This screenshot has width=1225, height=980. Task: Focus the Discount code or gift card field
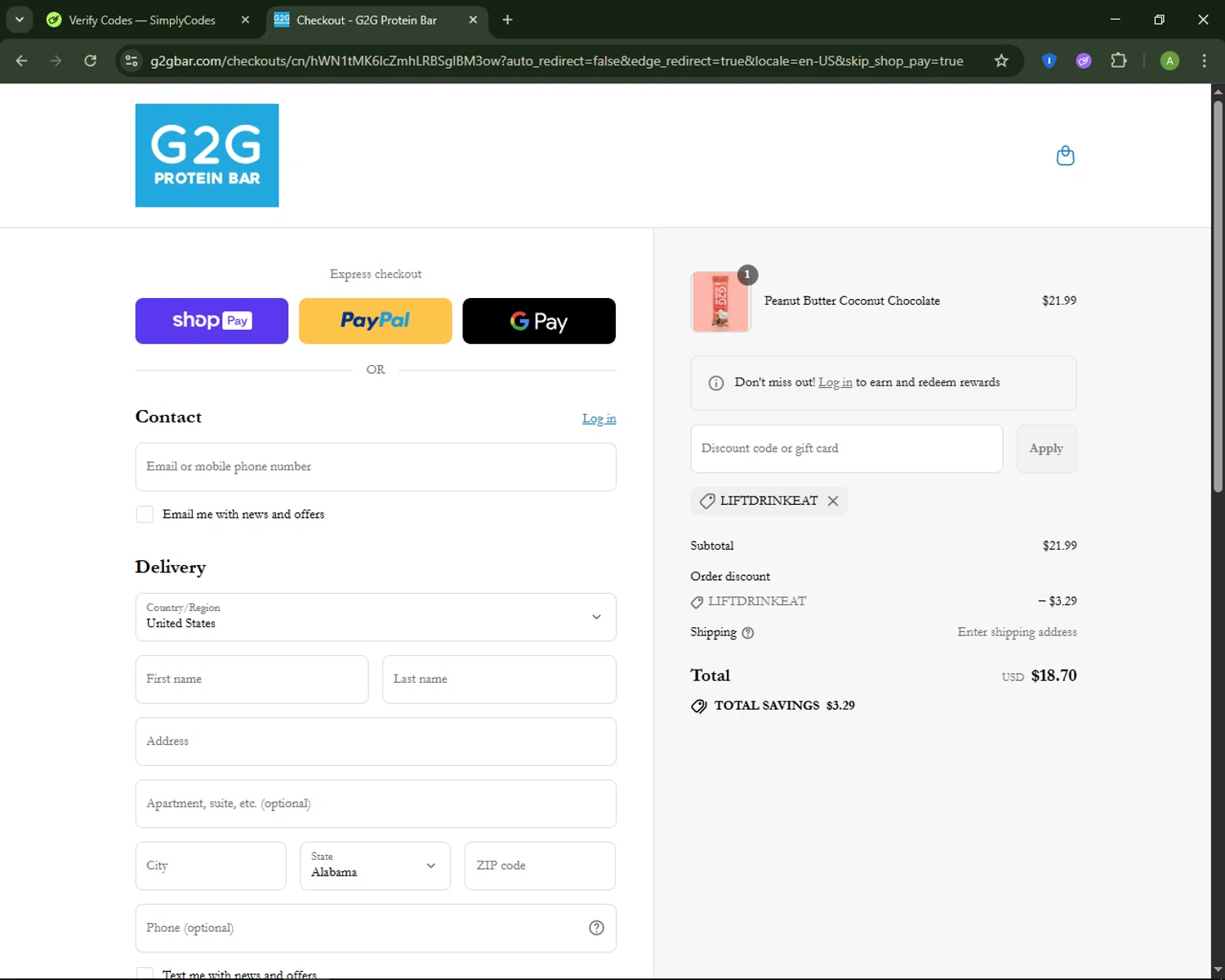pyautogui.click(x=846, y=448)
